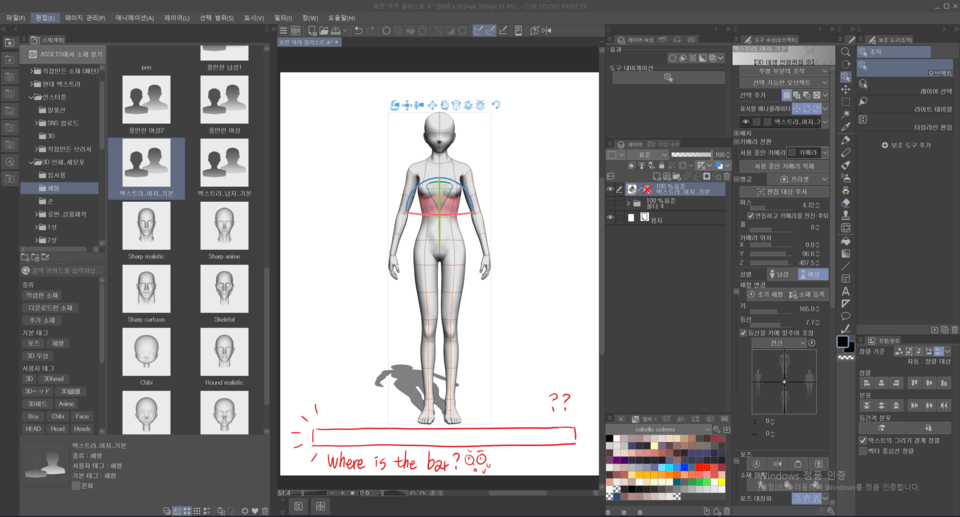Click the sub tool duplicate icon at panel bottom
The image size is (960, 517).
click(945, 330)
